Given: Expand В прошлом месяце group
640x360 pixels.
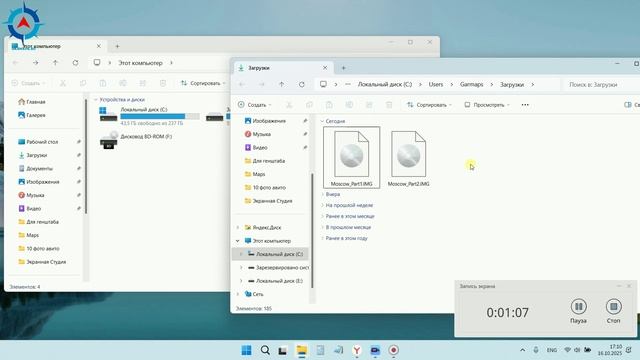Looking at the screenshot, I should [322, 227].
